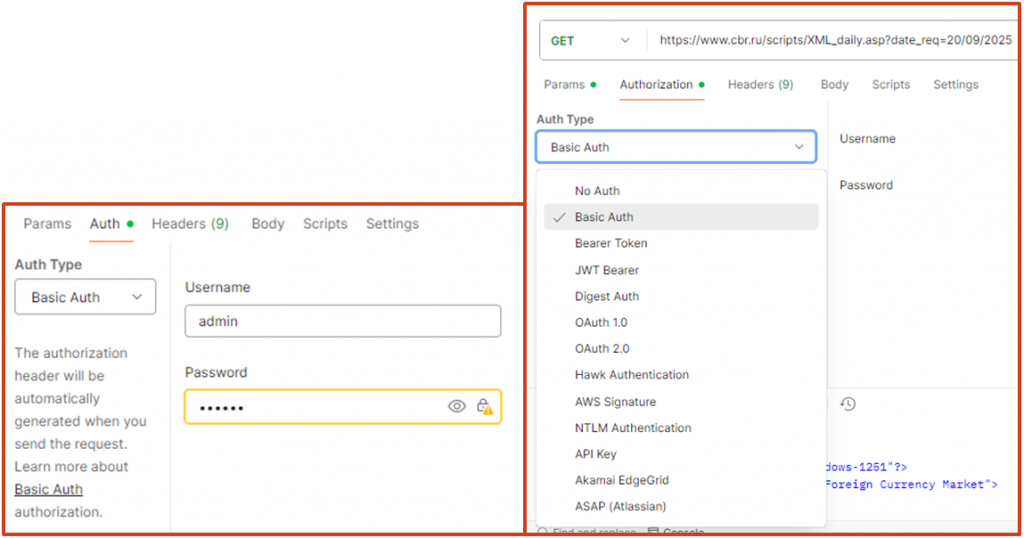Pick AWS Signature auth type
This screenshot has width=1024, height=538.
pos(615,402)
